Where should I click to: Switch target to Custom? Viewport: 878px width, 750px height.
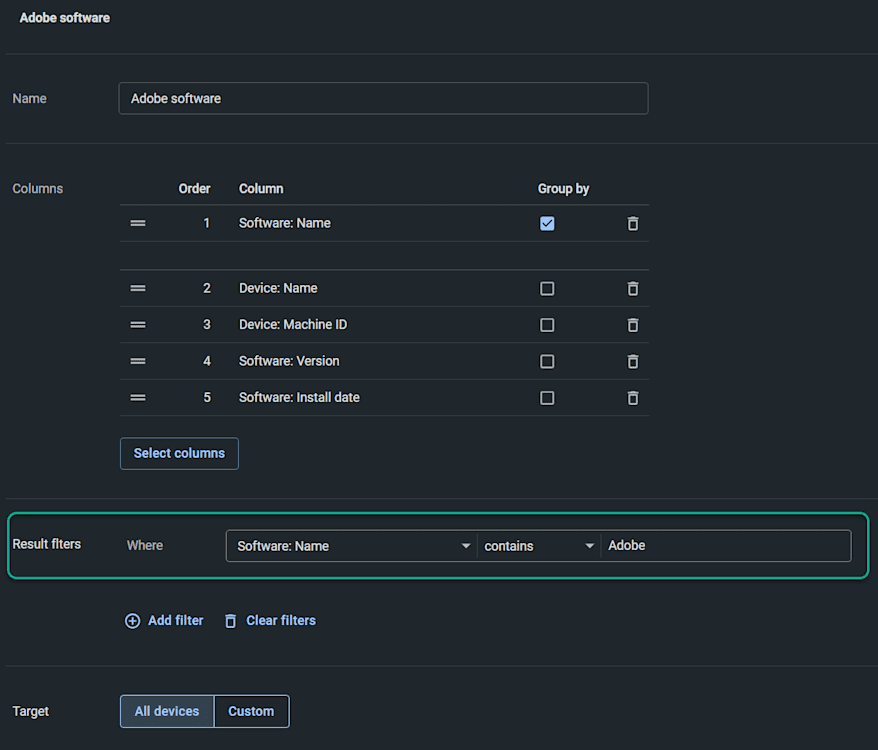(251, 711)
